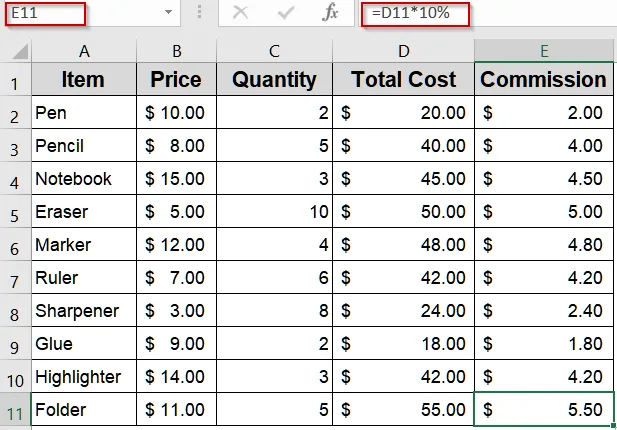Screen dimensions: 617x430
Task: Select the 'Folder' cell
Action: (84, 410)
